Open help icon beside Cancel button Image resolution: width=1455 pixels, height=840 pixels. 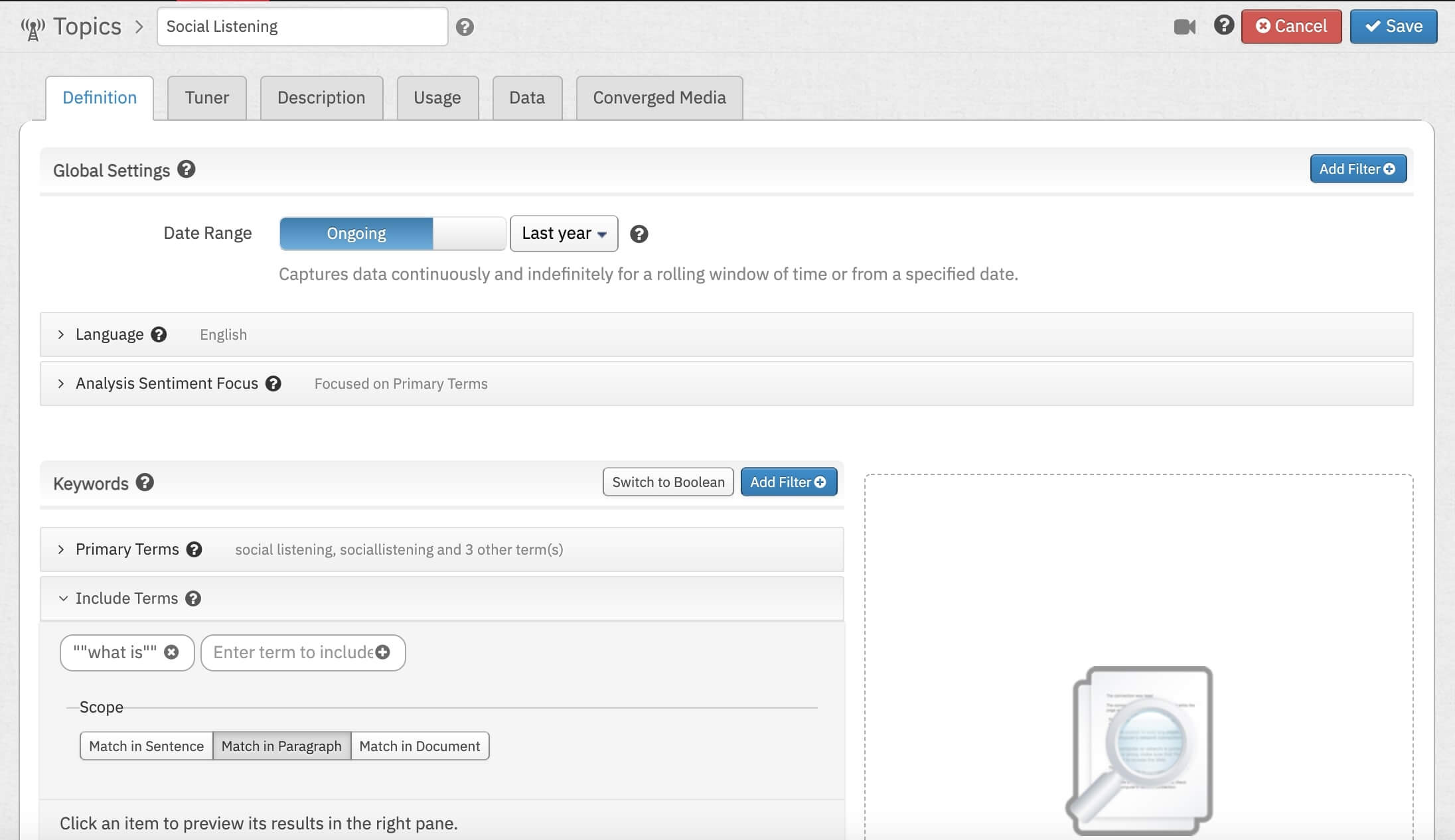(x=1223, y=25)
